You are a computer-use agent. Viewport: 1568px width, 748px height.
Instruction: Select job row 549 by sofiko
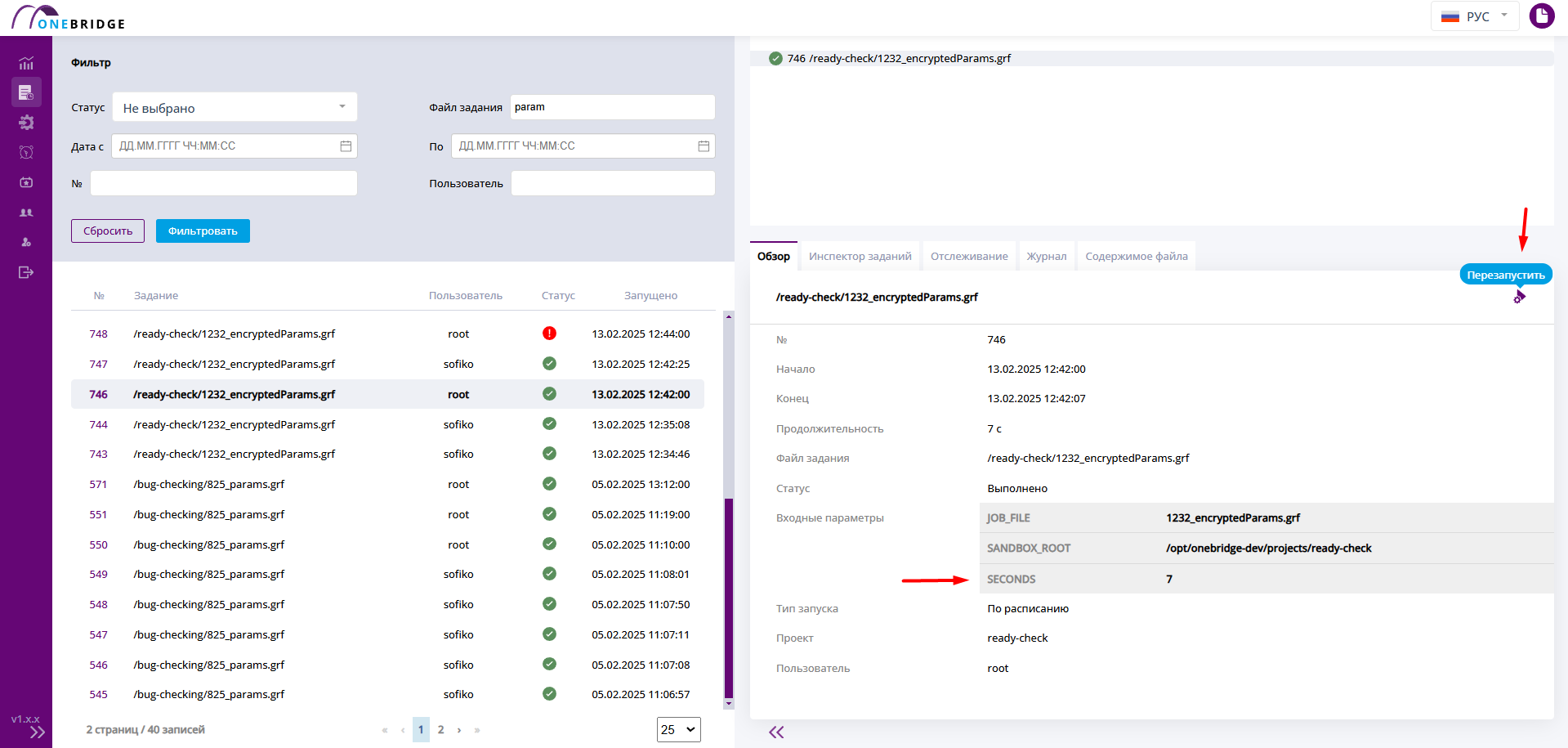(387, 574)
